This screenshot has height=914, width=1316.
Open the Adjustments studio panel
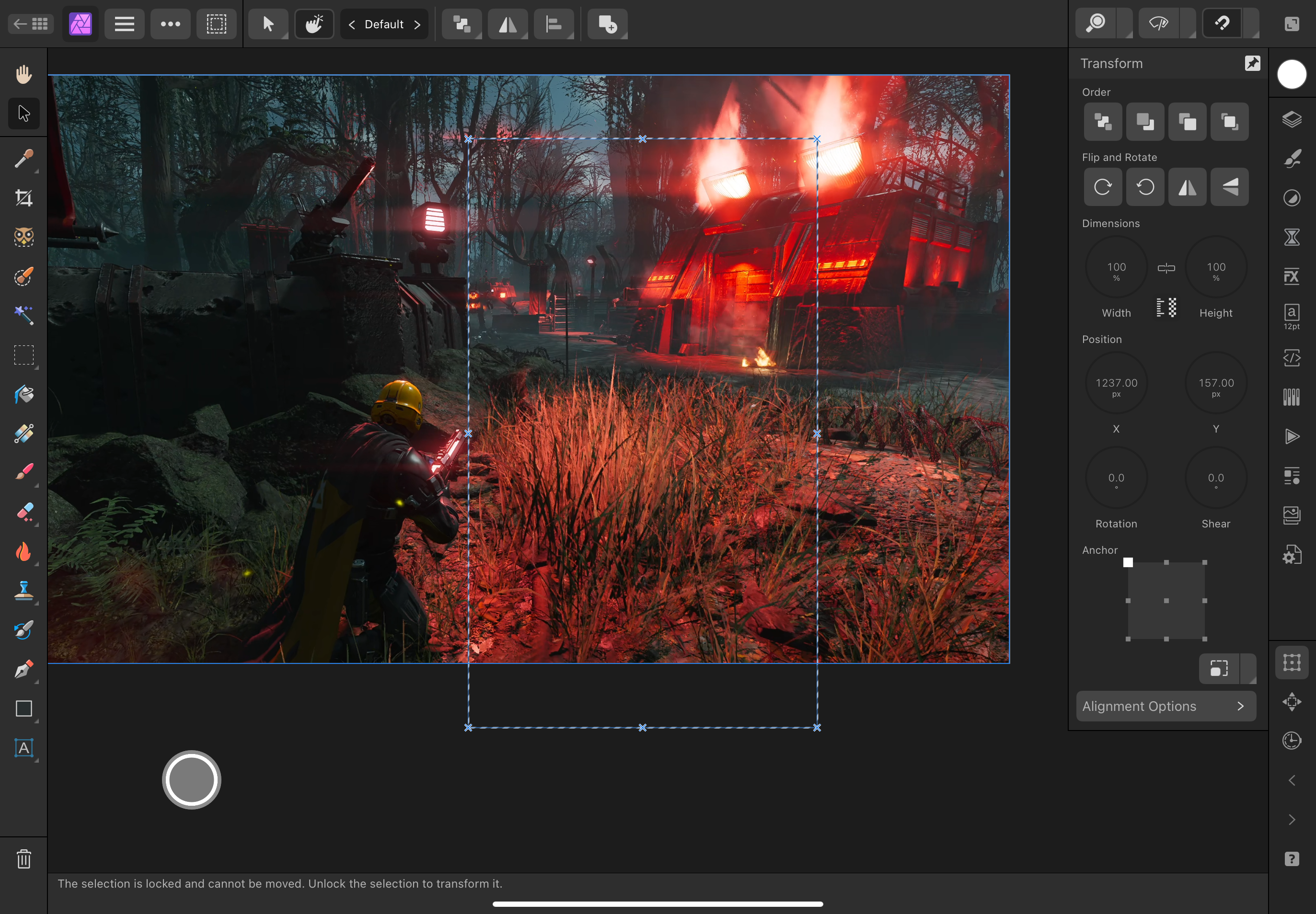click(x=1292, y=198)
